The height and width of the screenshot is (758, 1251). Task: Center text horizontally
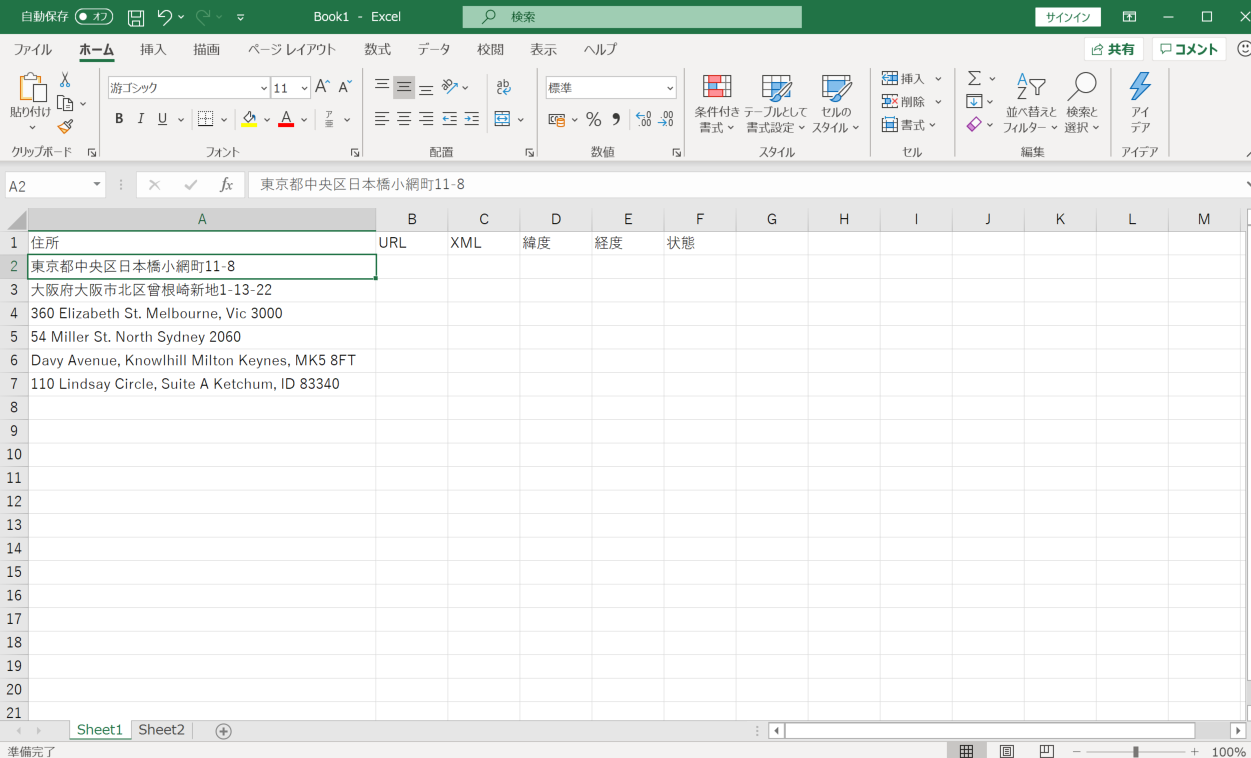(x=404, y=119)
